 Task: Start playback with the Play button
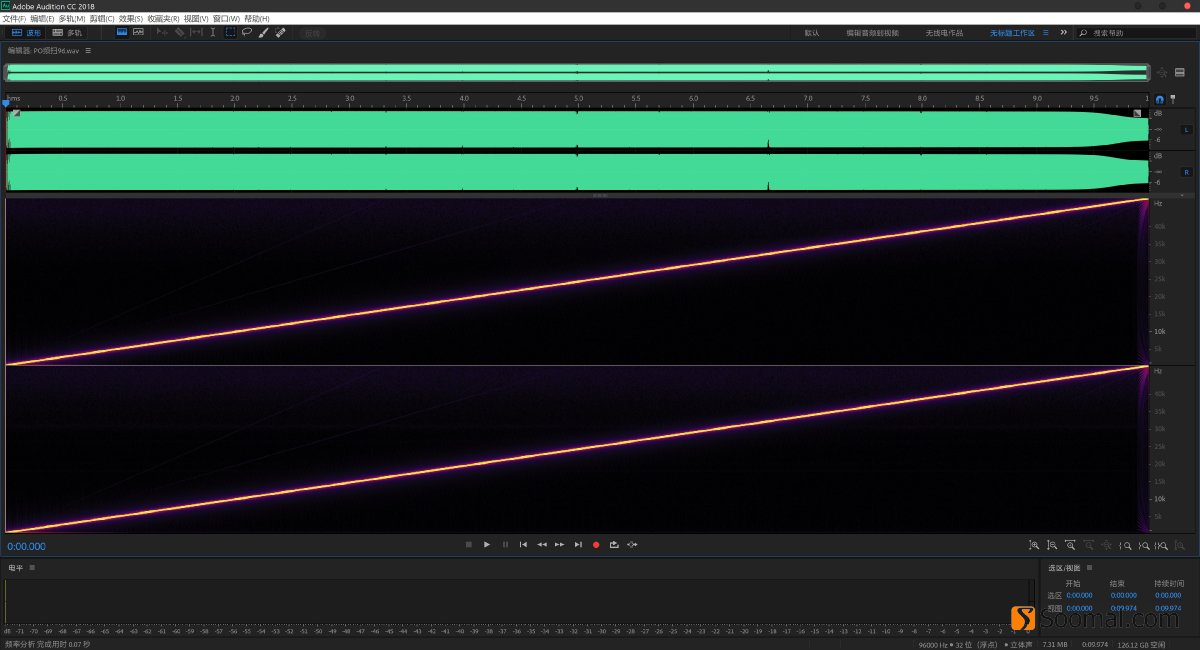pos(487,544)
